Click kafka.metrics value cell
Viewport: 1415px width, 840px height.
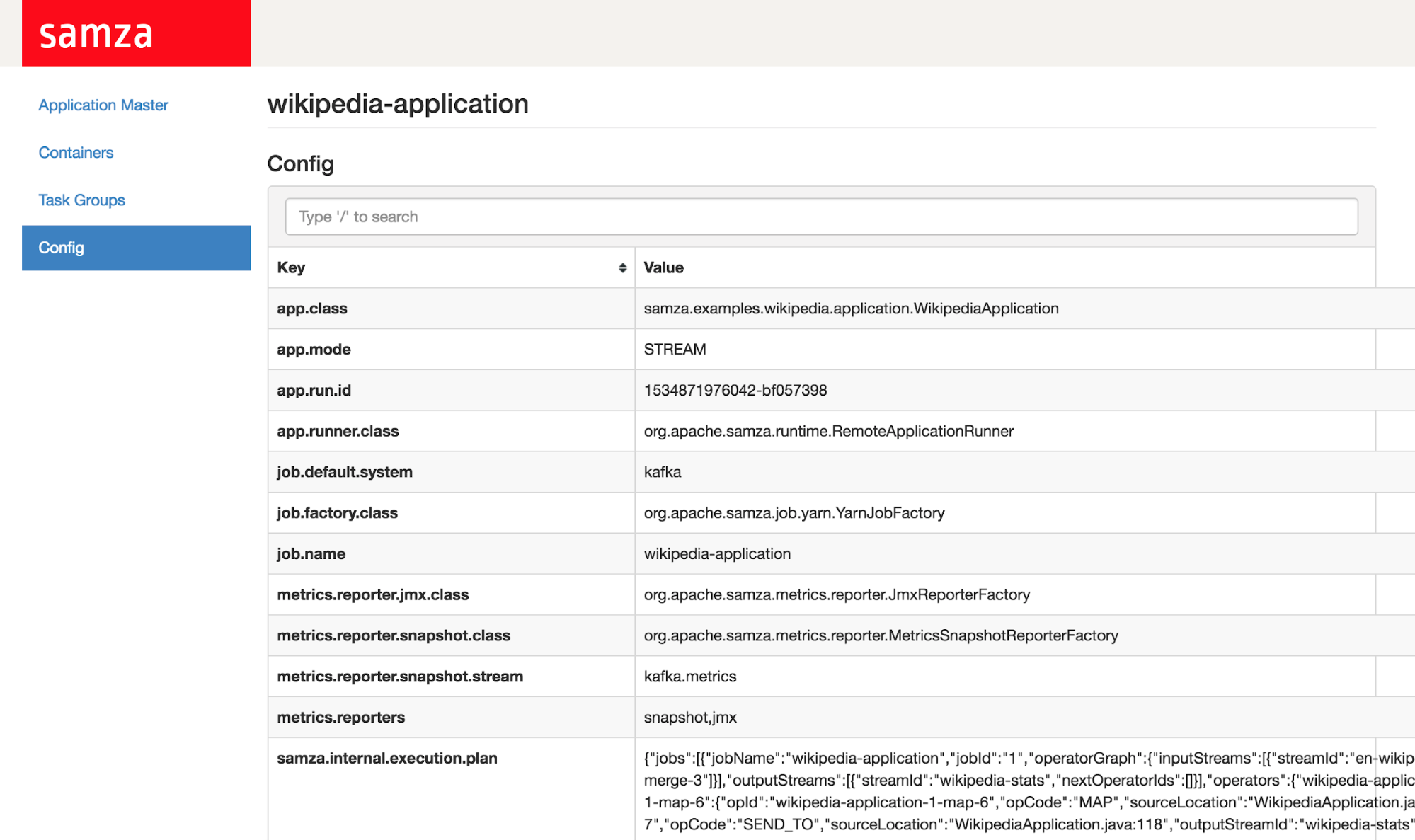(x=689, y=677)
